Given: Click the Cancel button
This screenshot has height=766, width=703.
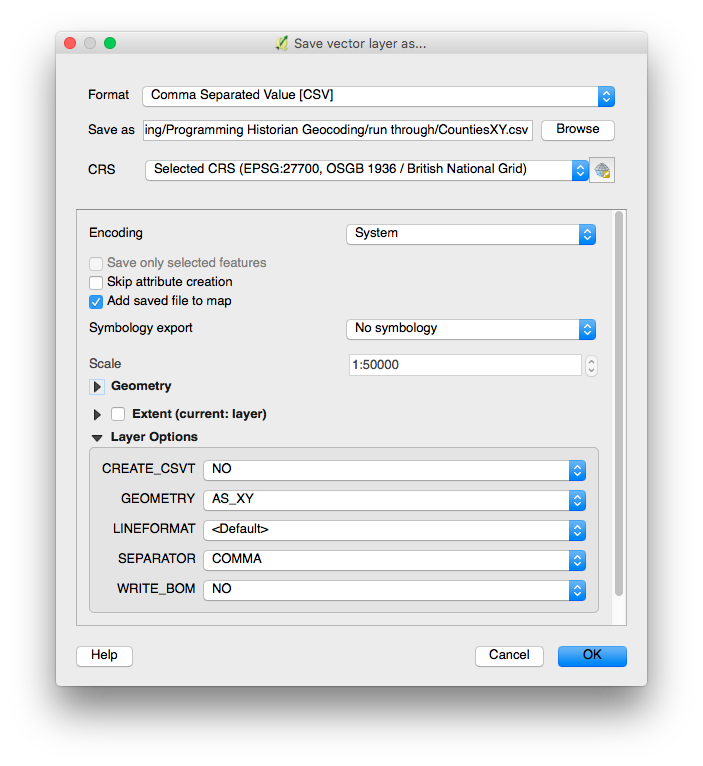Looking at the screenshot, I should click(x=509, y=656).
